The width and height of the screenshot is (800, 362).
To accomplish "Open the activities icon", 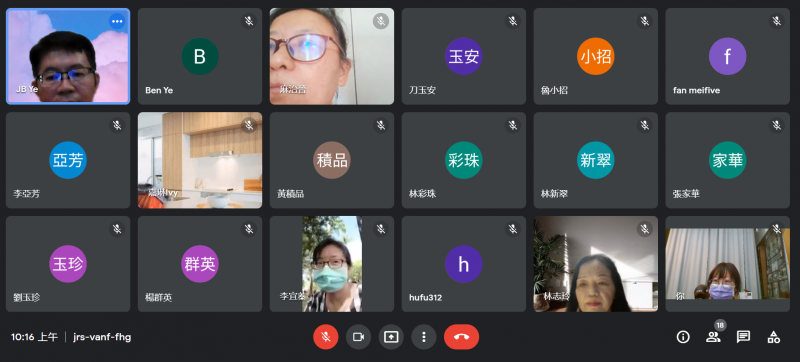I will coord(773,337).
